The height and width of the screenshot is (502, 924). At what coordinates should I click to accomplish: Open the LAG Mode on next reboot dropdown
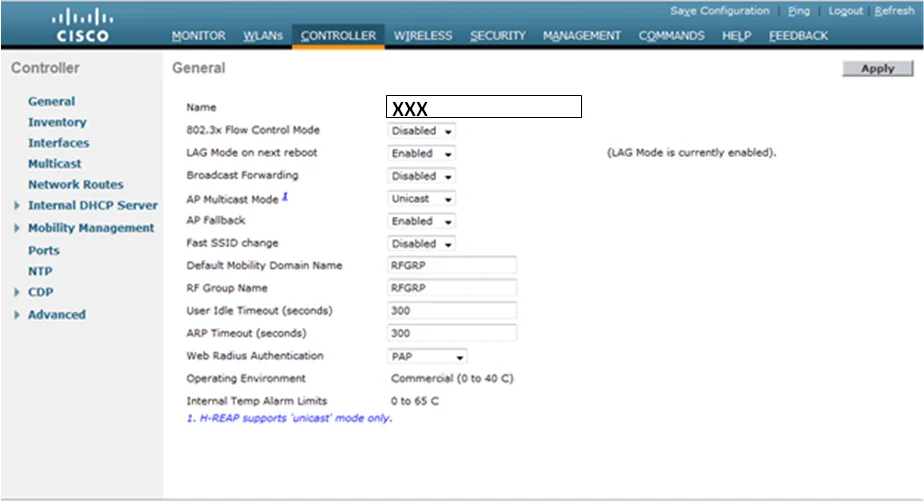(x=421, y=154)
